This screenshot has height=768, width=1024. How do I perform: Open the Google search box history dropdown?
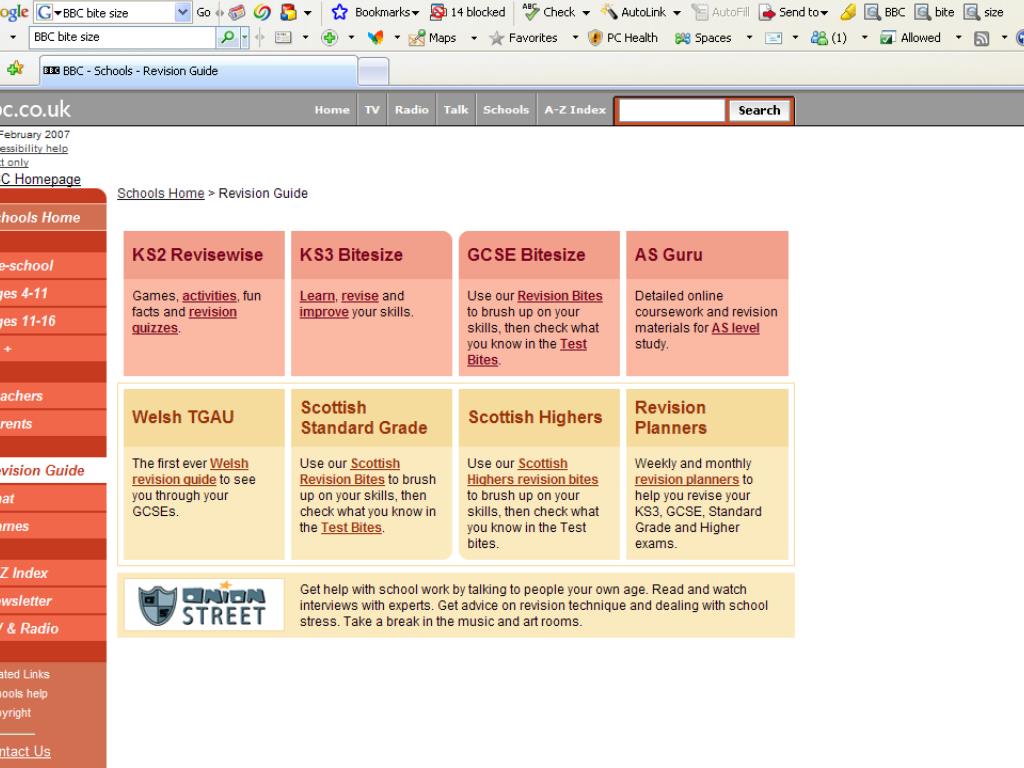(x=183, y=12)
